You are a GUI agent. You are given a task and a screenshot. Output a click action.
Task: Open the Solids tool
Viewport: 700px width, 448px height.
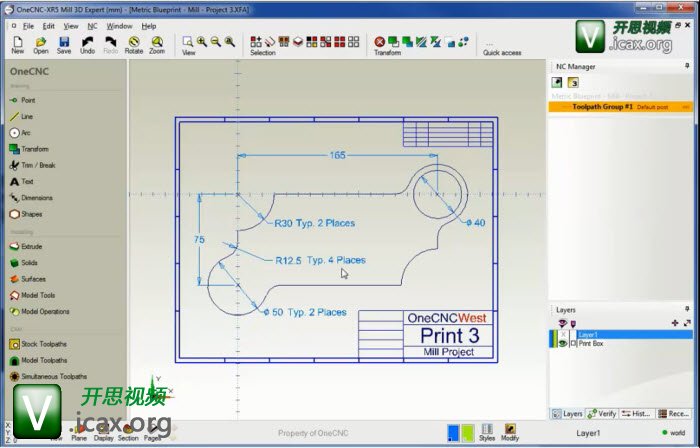click(x=24, y=263)
